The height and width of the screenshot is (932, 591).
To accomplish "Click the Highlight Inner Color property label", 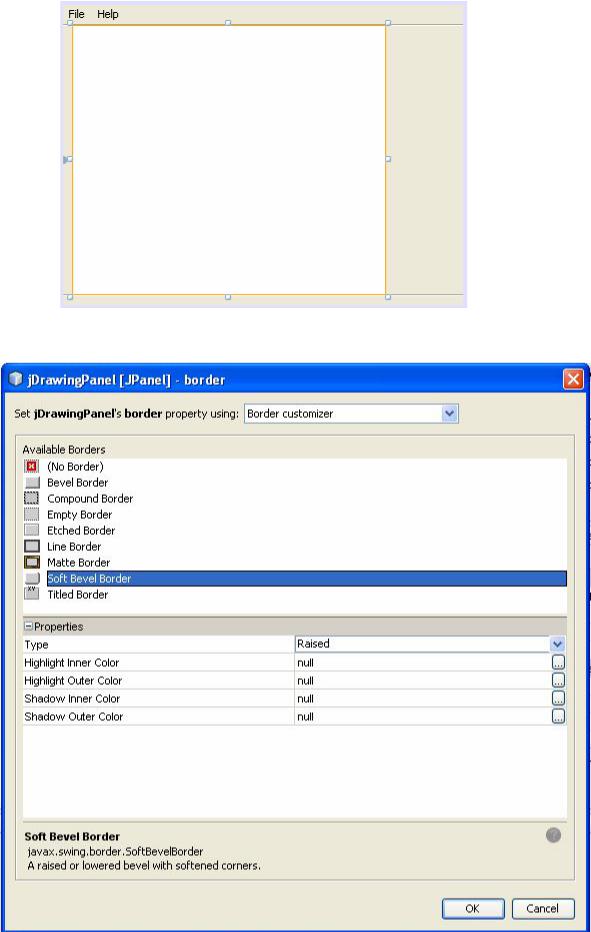I will (71, 663).
